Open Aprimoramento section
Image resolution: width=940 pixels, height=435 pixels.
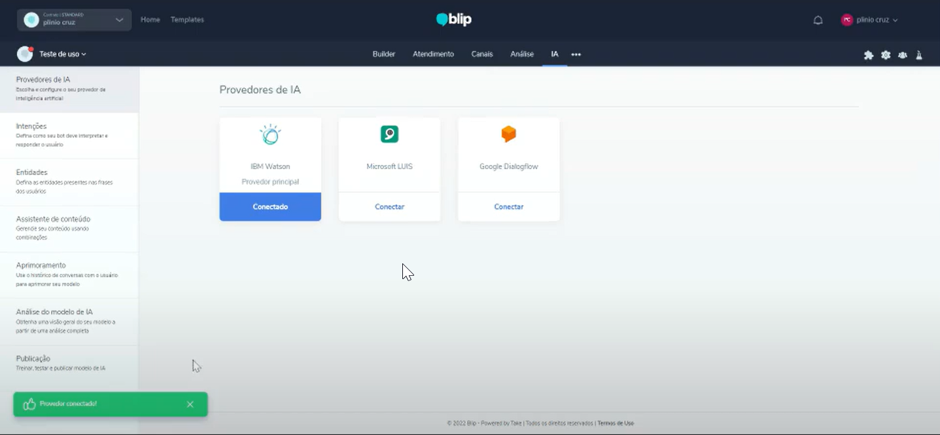(69, 275)
